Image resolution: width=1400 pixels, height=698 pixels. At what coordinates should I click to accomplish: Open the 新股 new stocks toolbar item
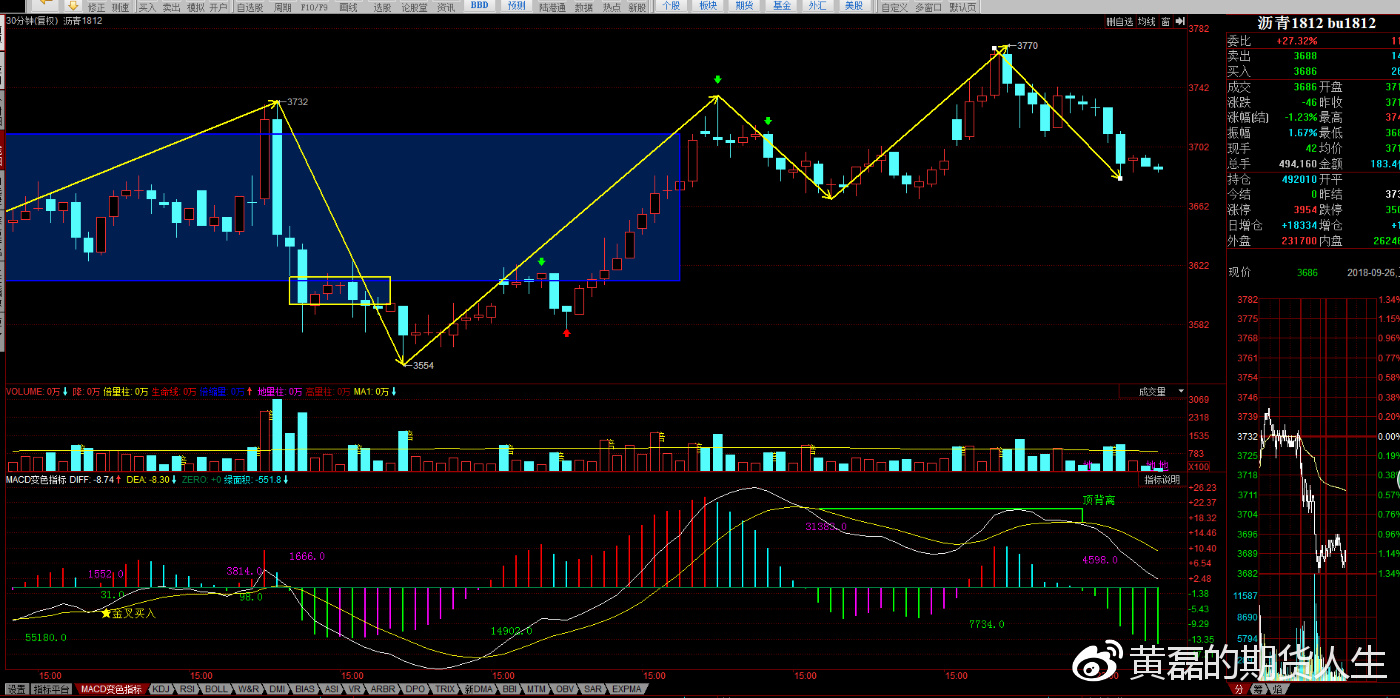[x=637, y=6]
